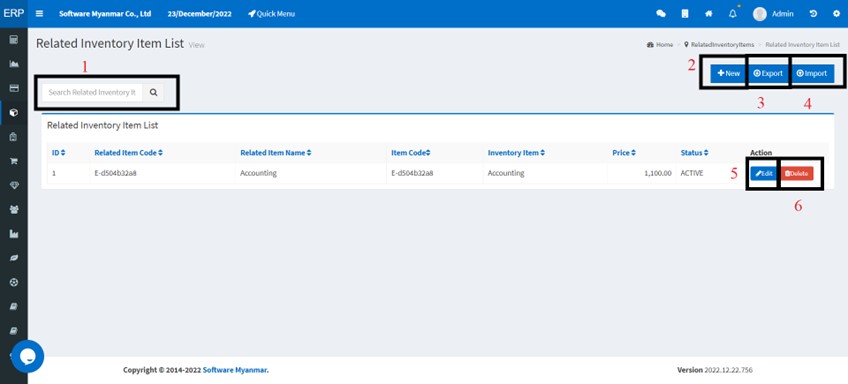Image resolution: width=848 pixels, height=384 pixels.
Task: Create a new related inventory item
Action: point(728,74)
